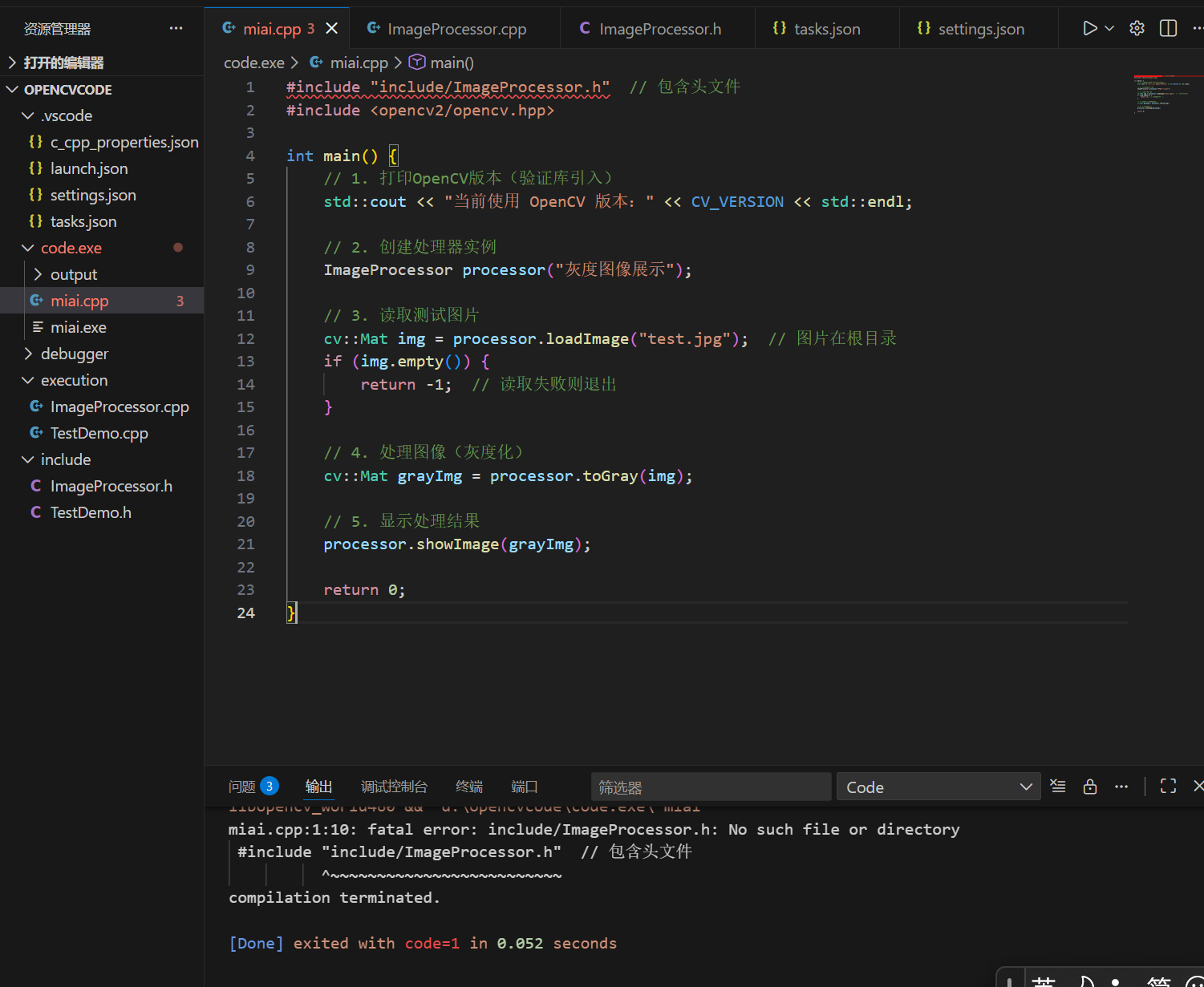Switch to the ImageProcessor.cpp tab
This screenshot has height=987, width=1204.
(x=456, y=29)
